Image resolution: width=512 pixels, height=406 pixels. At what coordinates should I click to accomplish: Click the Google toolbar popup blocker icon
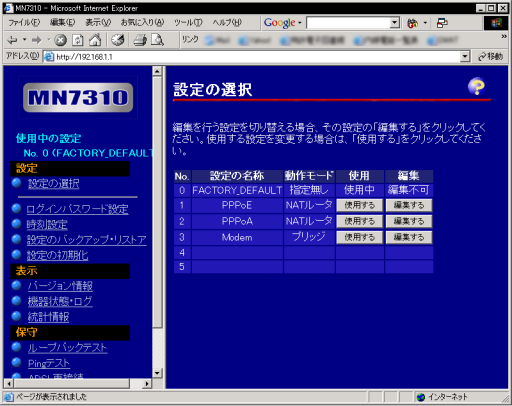(x=442, y=23)
